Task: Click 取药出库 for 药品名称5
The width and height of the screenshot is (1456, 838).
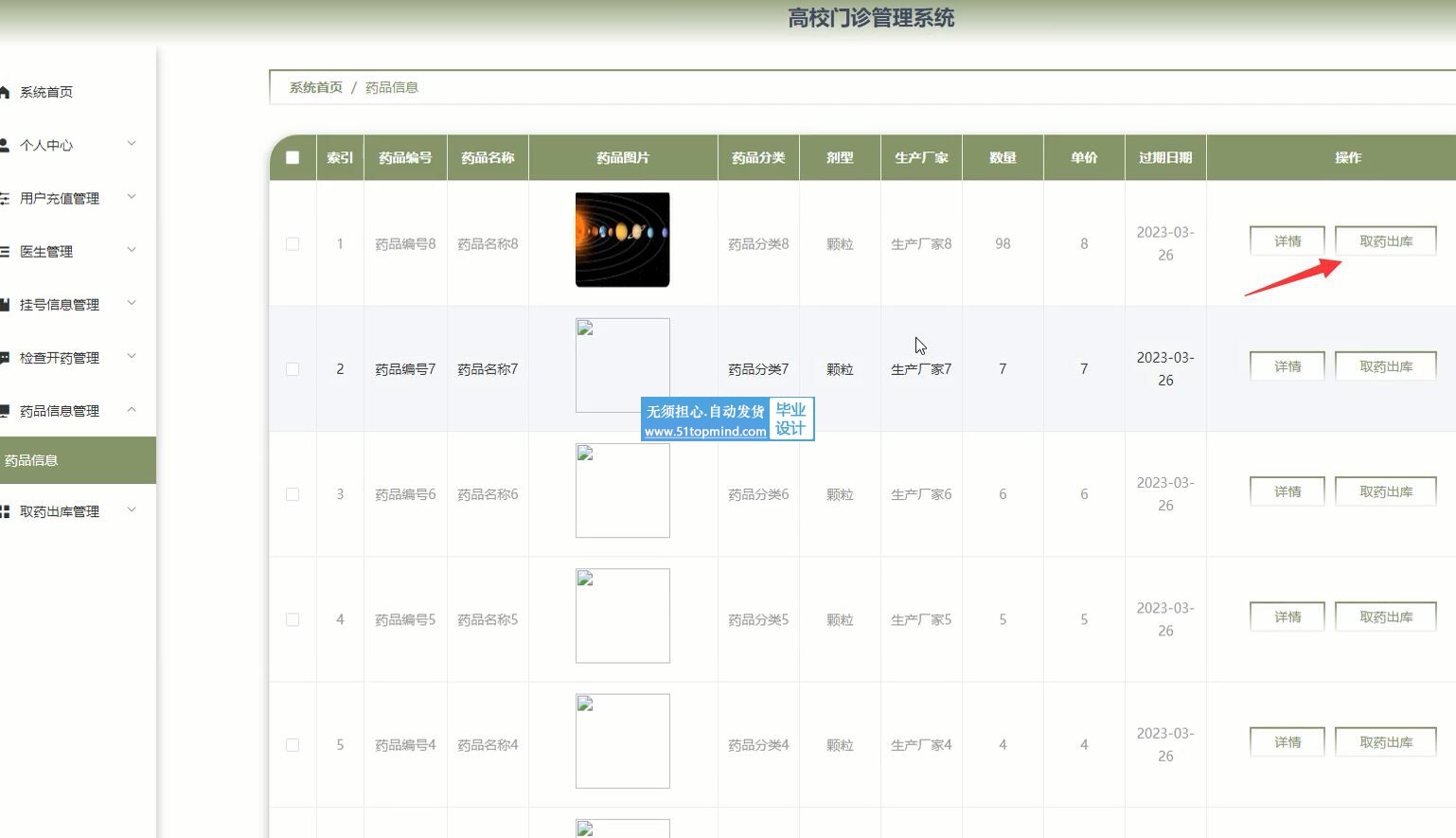Action: point(1386,616)
